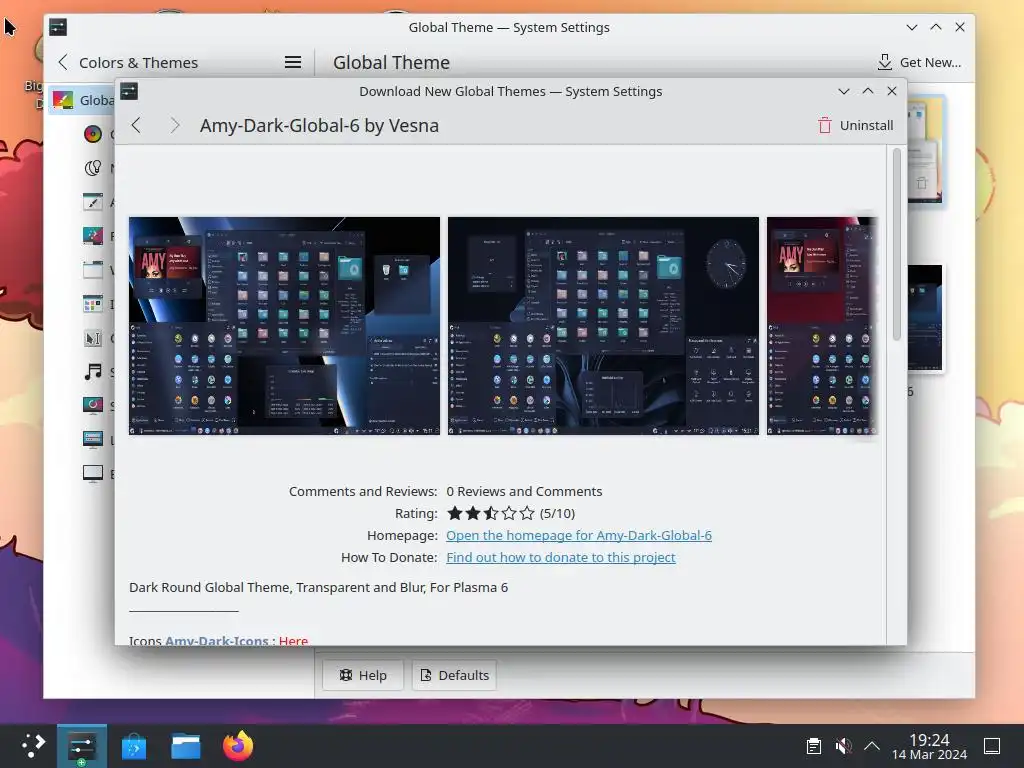Set rating using the first star
Viewport: 1024px width, 768px height.
(x=455, y=513)
